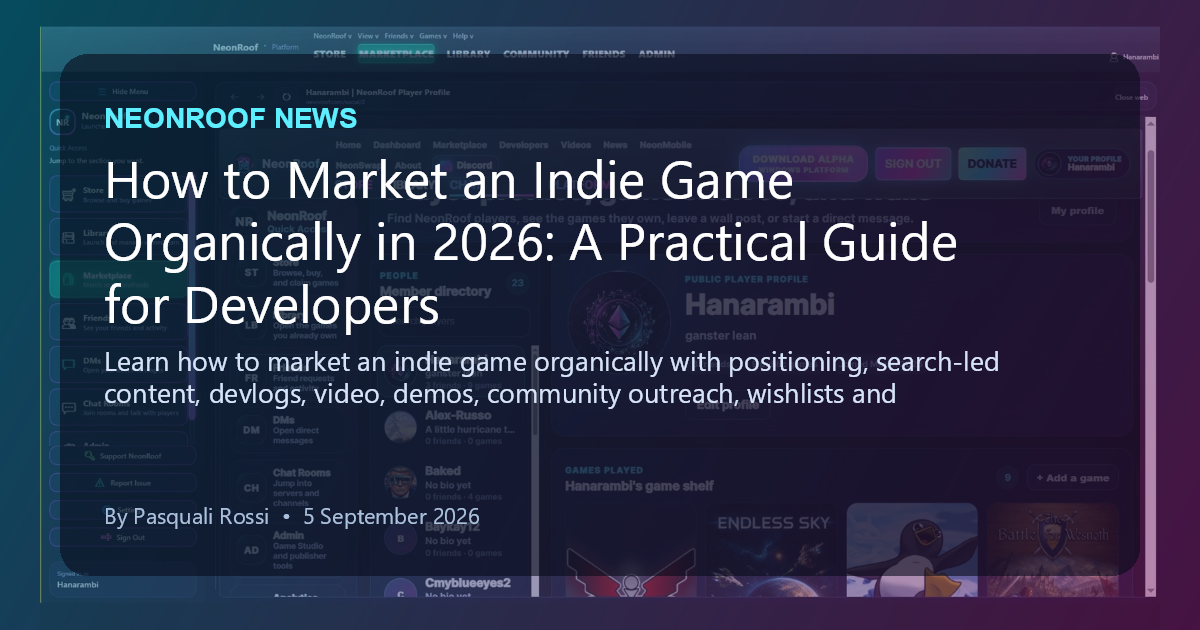Open the Endless Sky game thumbnail
Image resolution: width=1200 pixels, height=630 pixels.
[770, 552]
